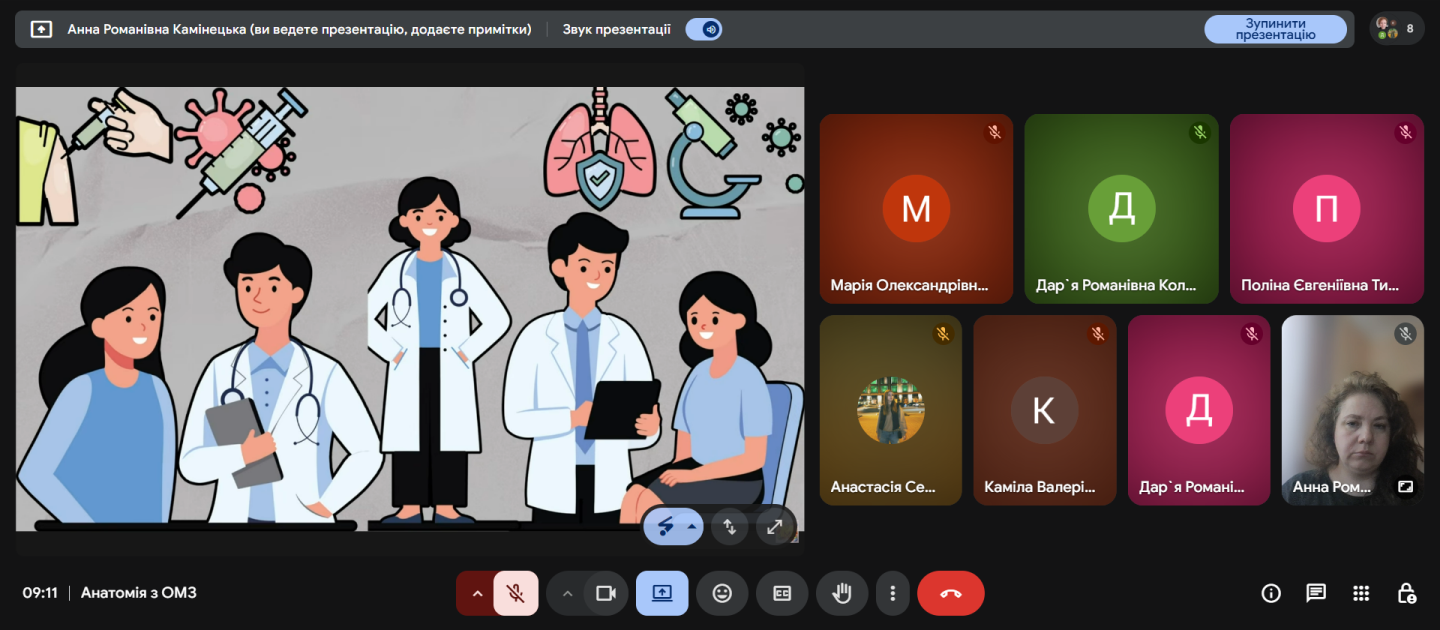
Task: Open the participants list showing 8 people
Action: (x=1396, y=28)
